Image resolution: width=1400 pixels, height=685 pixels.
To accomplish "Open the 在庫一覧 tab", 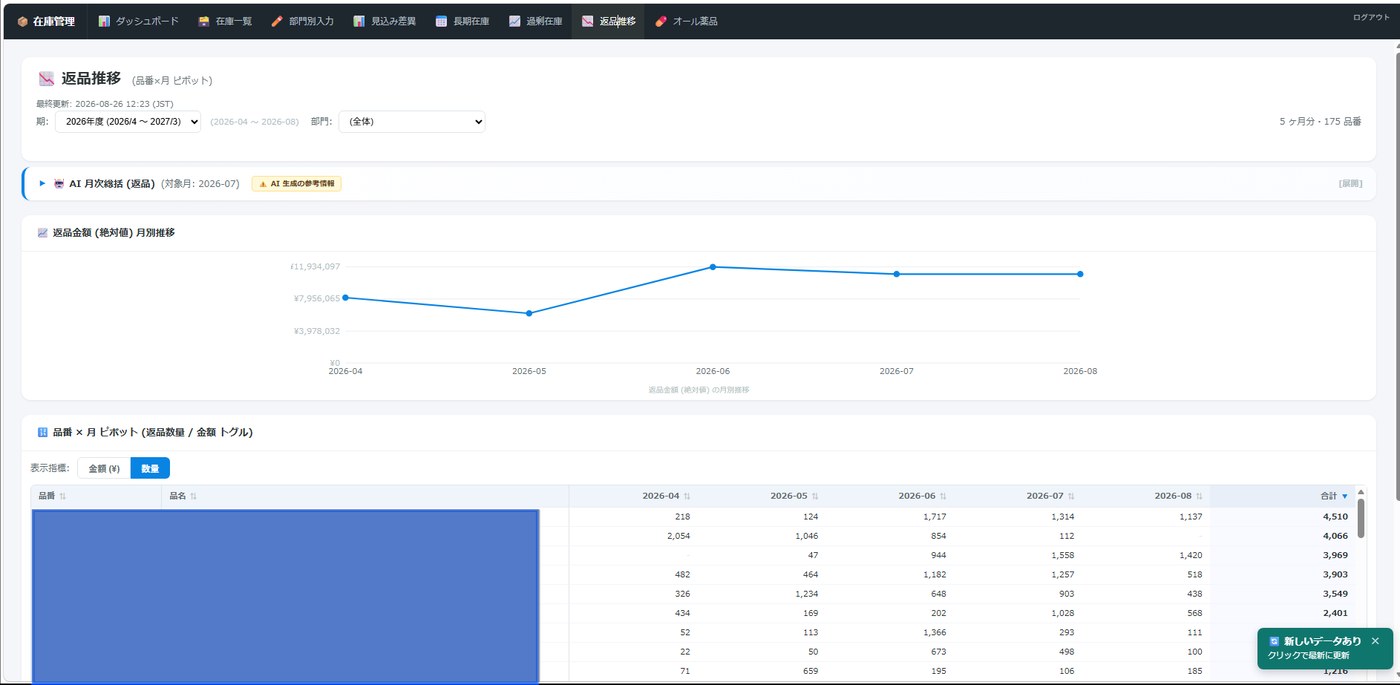I will [225, 21].
